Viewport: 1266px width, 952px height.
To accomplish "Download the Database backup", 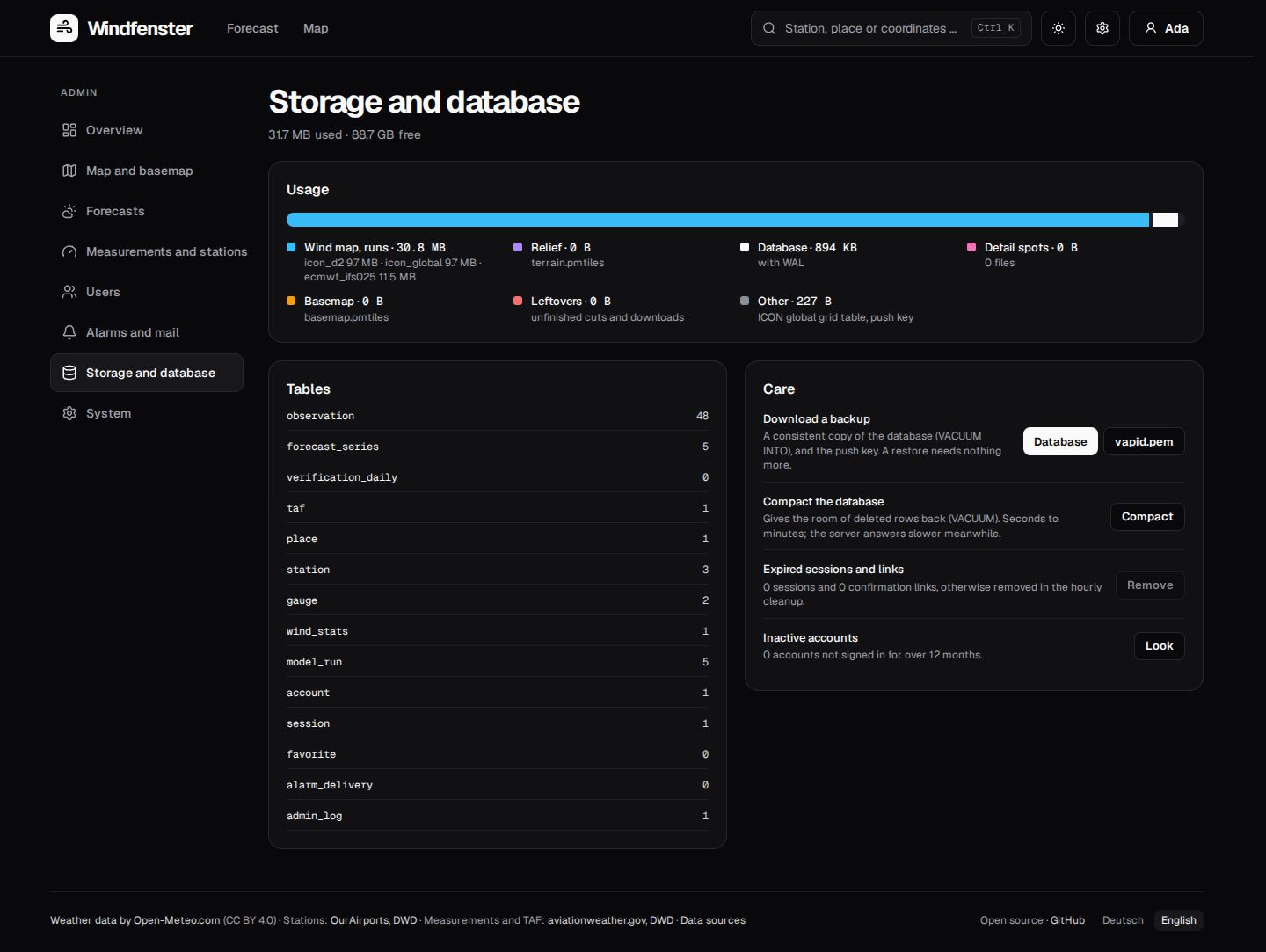I will pyautogui.click(x=1060, y=441).
